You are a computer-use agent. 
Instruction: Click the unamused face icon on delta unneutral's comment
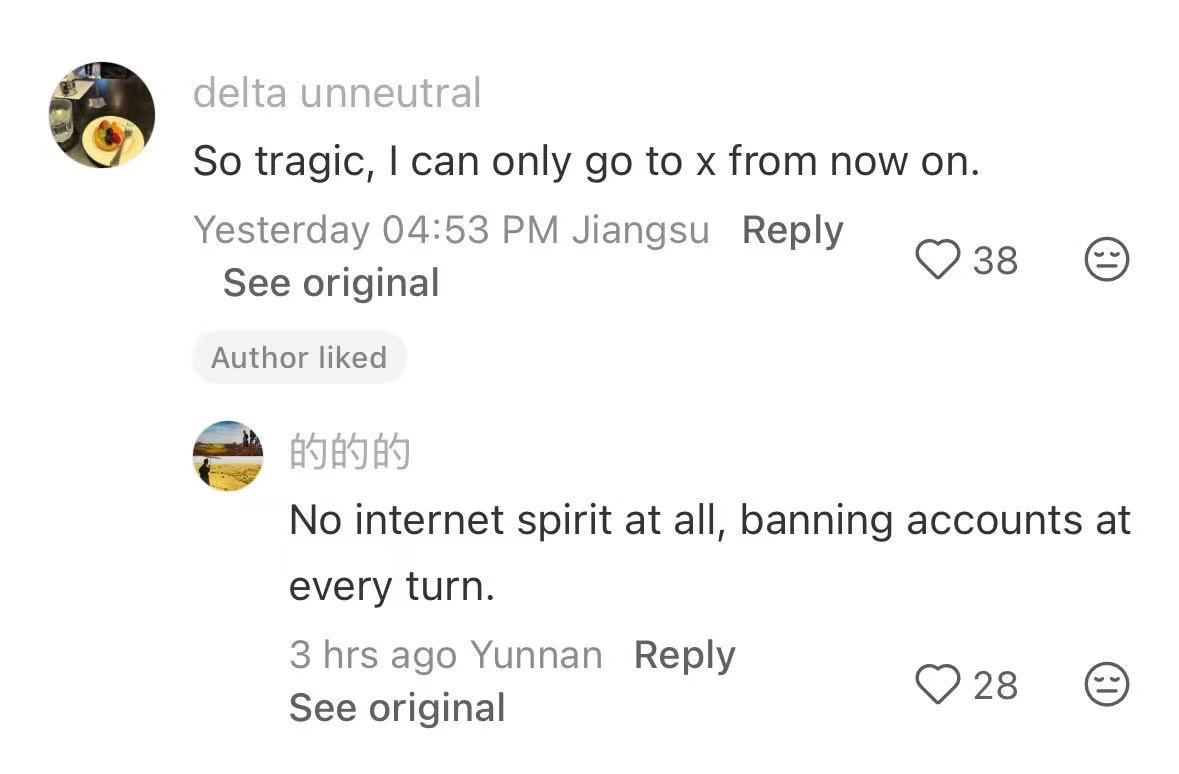(1106, 260)
